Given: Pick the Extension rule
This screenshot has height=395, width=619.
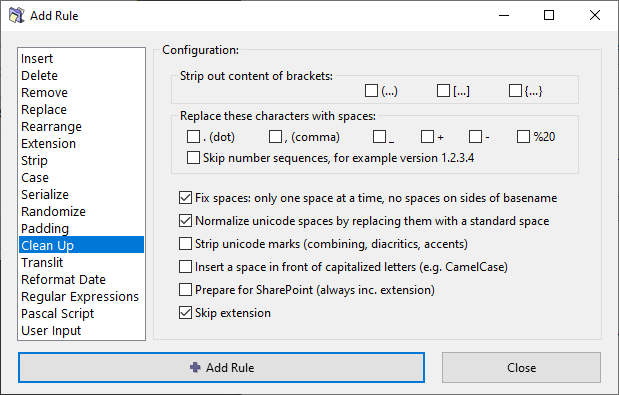Looking at the screenshot, I should click(x=81, y=143).
